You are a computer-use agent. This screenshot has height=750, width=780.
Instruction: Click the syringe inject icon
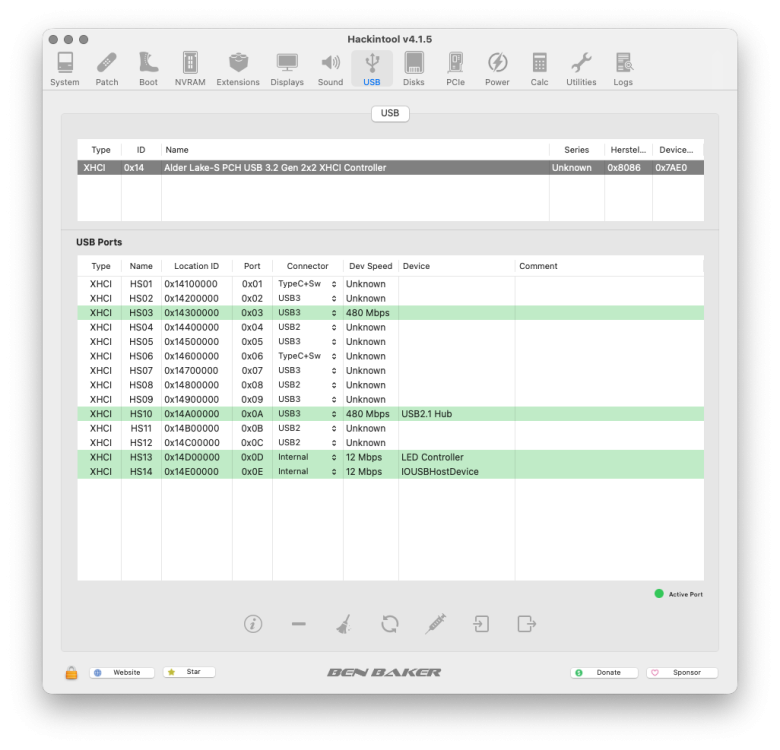435,624
